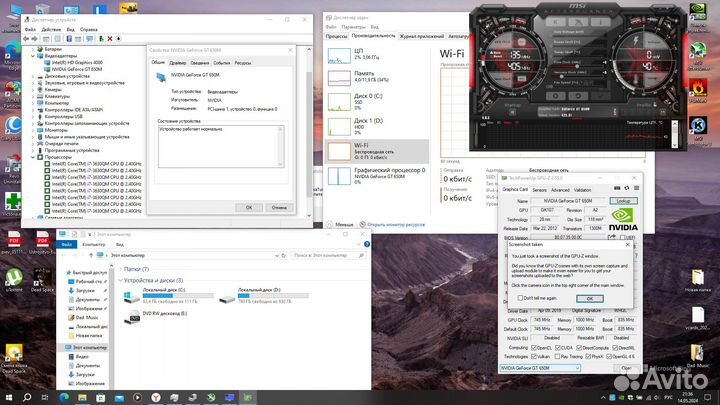Collapse the Видеоадаптеры node in Device Manager
720x405 pixels.
pyautogui.click(x=33, y=56)
